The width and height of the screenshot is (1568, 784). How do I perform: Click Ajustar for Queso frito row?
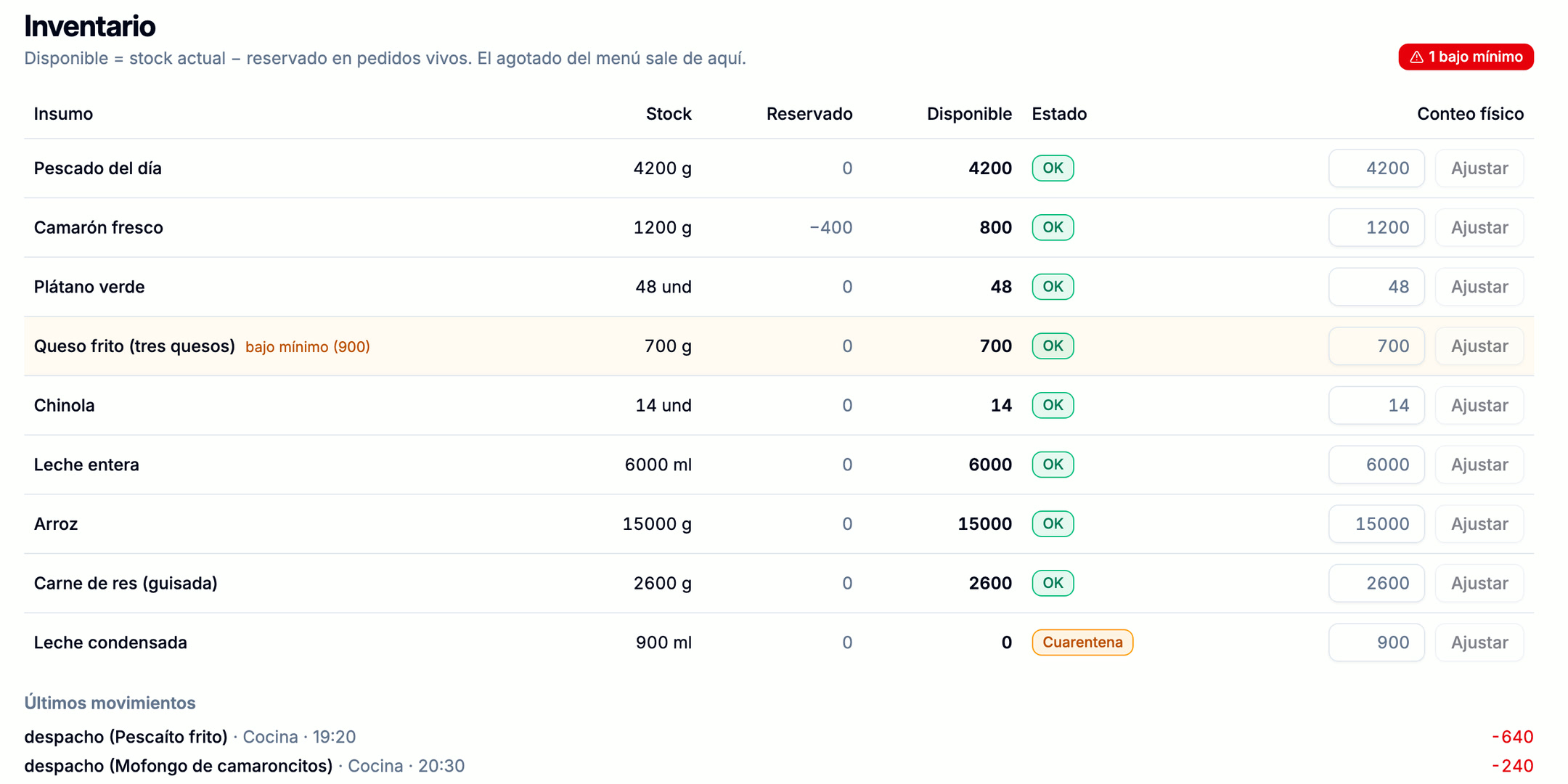click(1479, 346)
